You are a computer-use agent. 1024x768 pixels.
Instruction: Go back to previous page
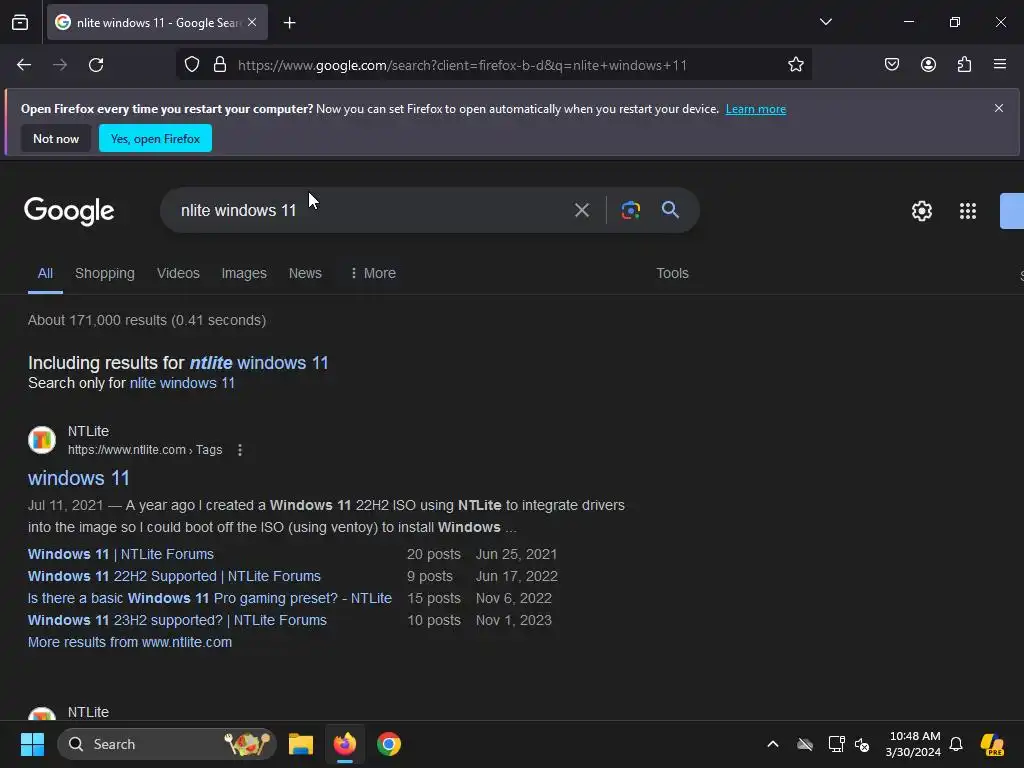tap(24, 65)
